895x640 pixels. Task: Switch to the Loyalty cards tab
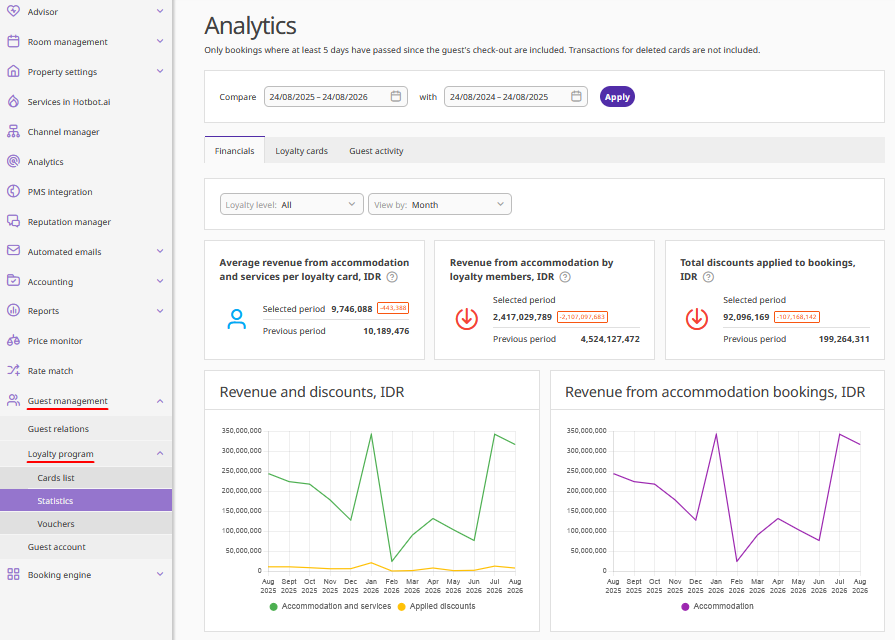301,151
